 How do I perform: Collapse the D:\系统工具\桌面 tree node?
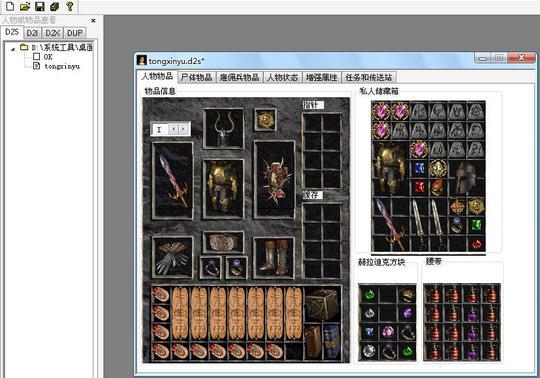tap(13, 49)
